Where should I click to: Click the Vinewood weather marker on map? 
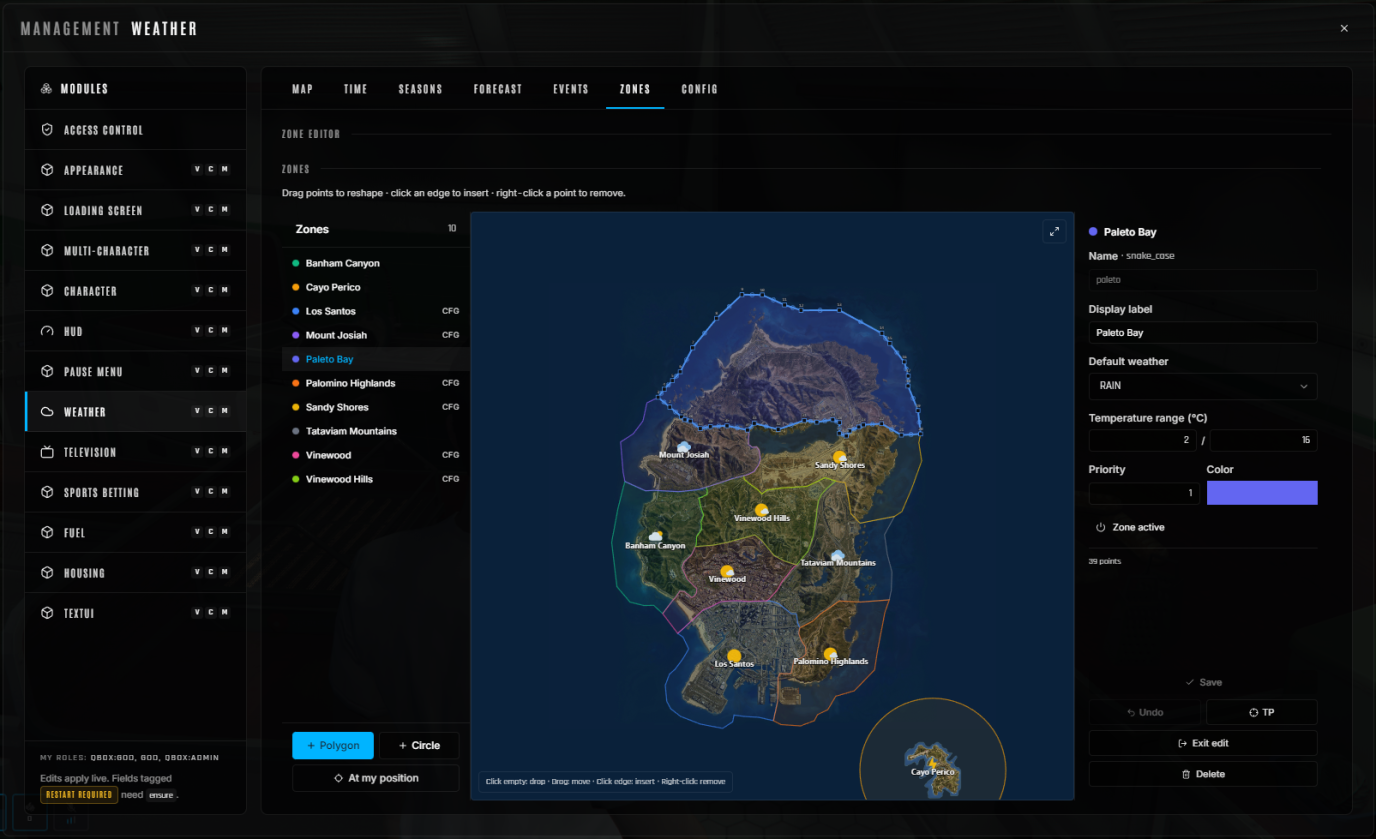pyautogui.click(x=727, y=570)
